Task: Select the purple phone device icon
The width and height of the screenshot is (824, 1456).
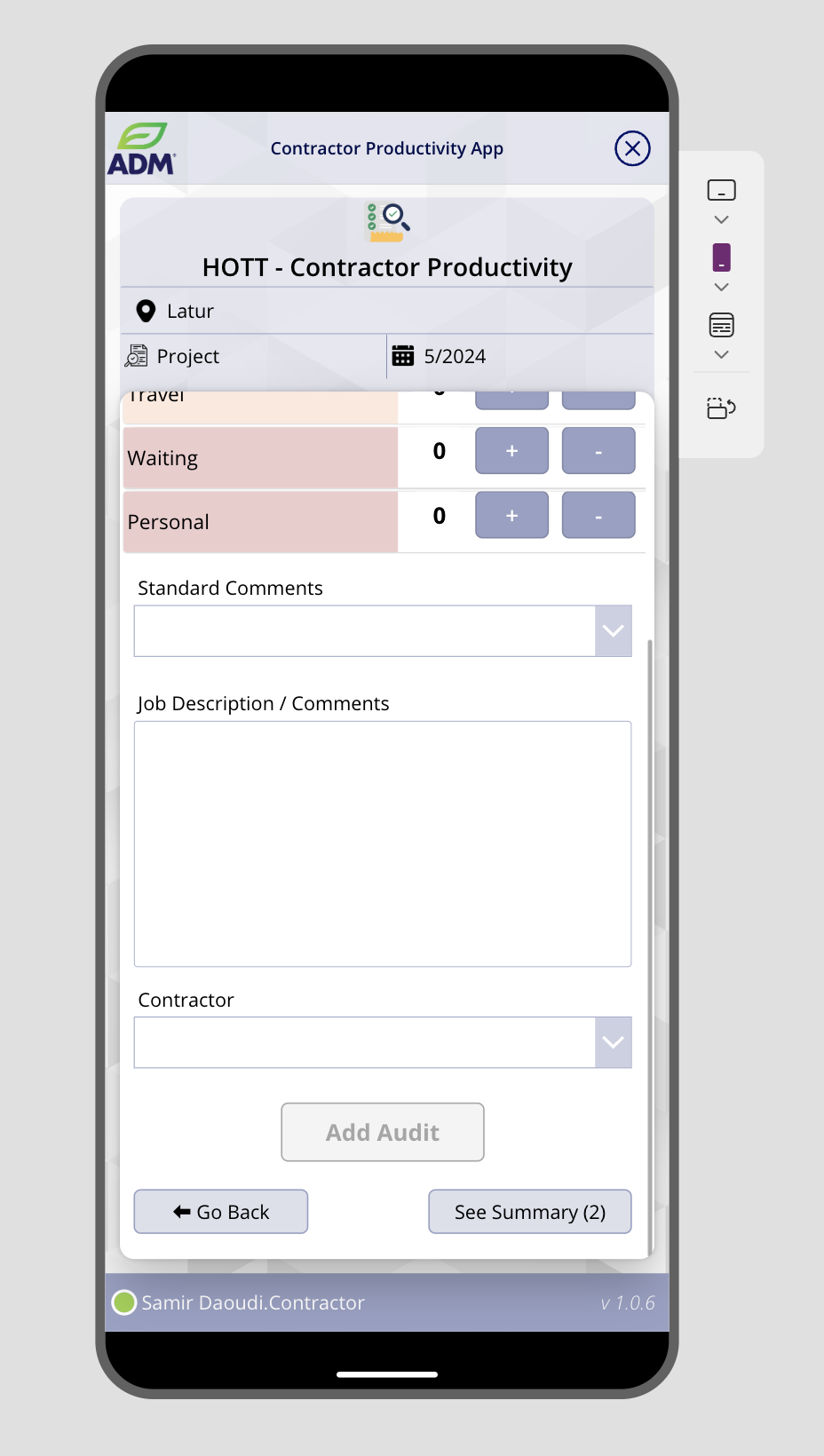Action: [x=721, y=257]
